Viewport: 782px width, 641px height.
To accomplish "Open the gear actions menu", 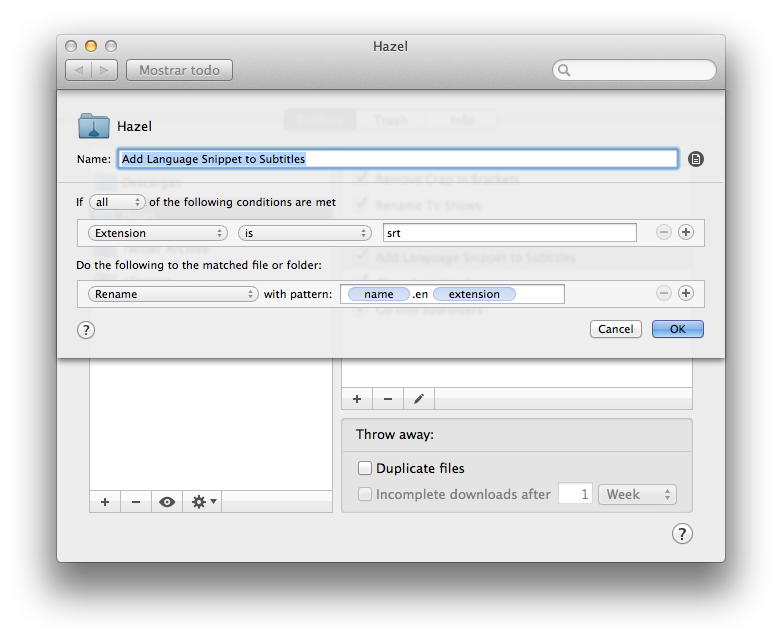I will (x=202, y=502).
